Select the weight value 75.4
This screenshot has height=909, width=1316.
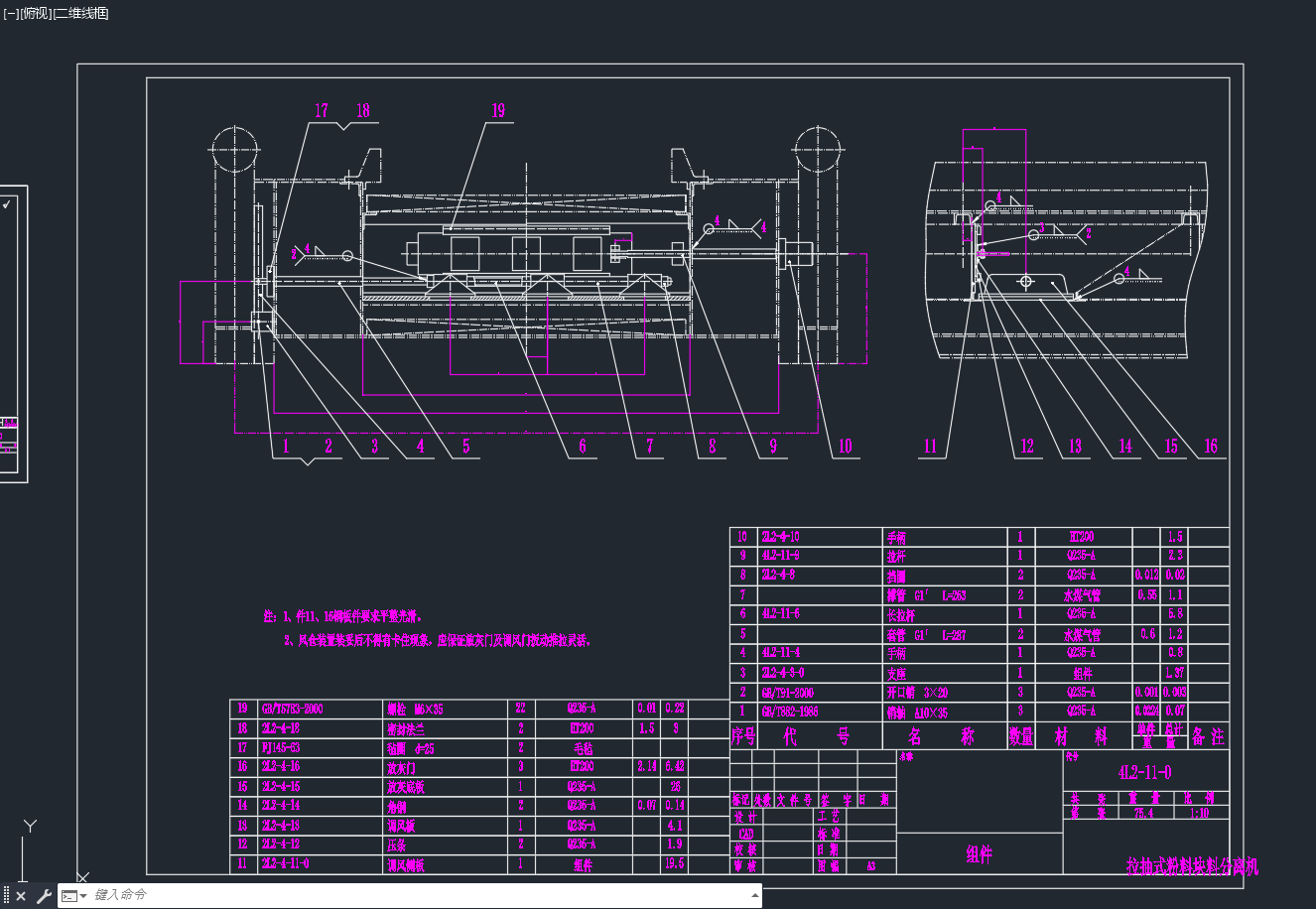pos(1144,813)
